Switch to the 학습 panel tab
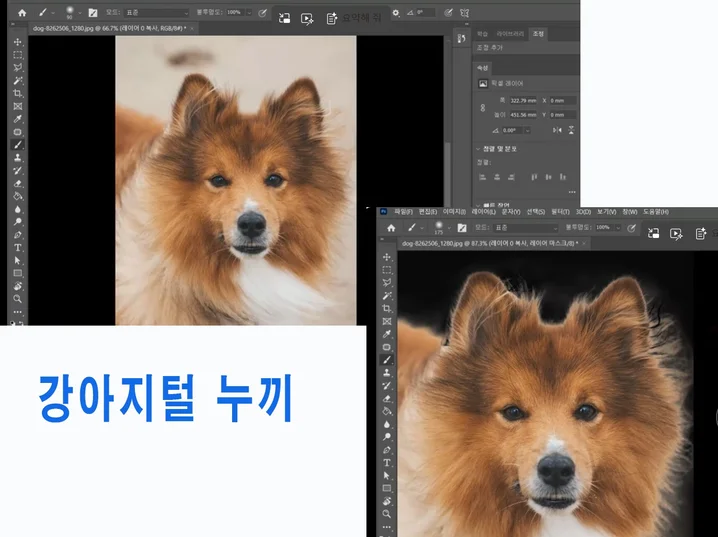Screen dimensions: 718x537 click(x=482, y=34)
